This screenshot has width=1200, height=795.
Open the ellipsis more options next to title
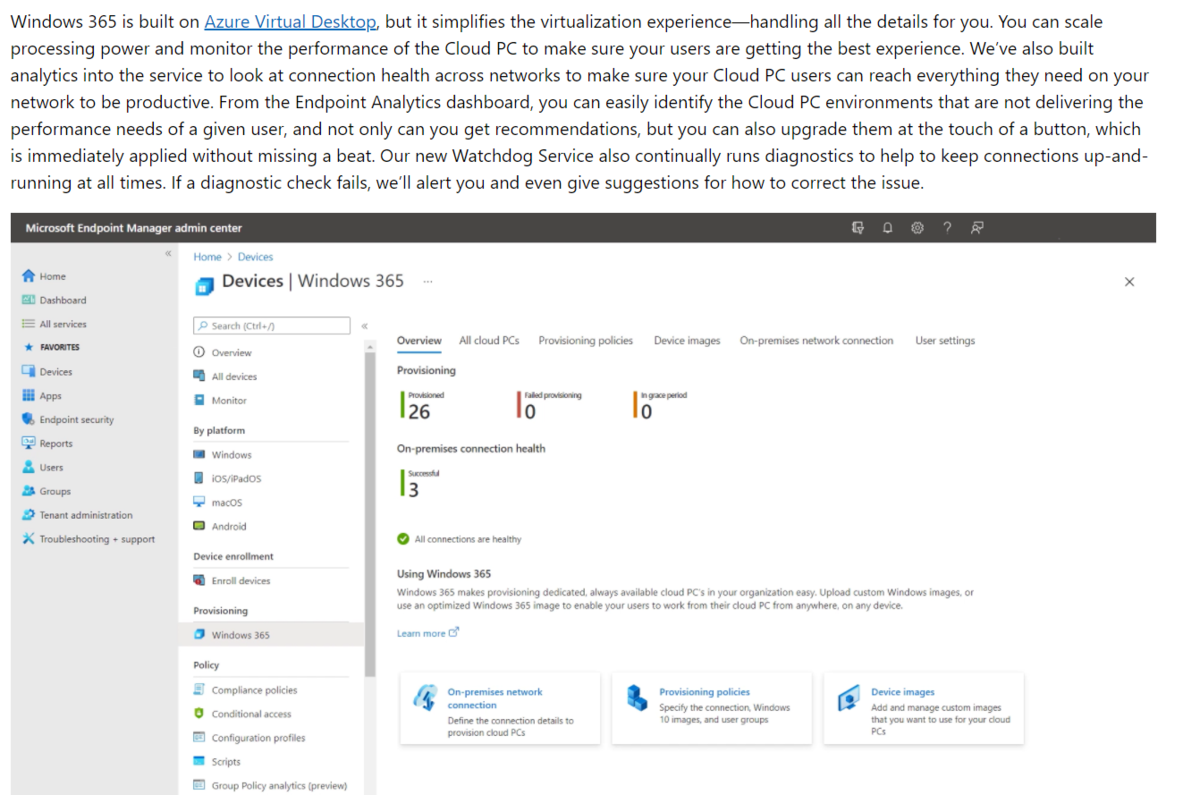click(x=428, y=282)
